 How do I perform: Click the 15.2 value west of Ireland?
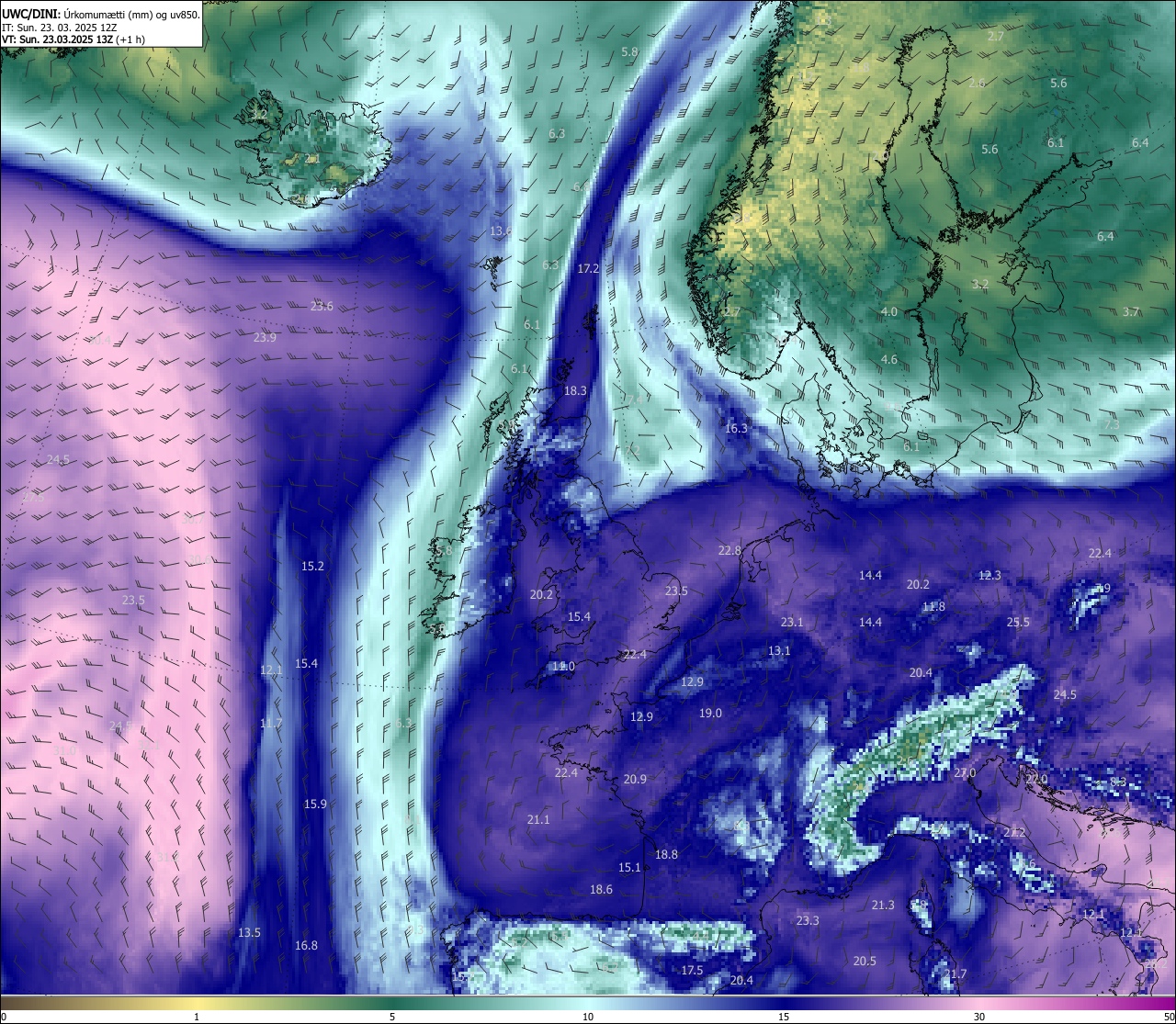[312, 566]
